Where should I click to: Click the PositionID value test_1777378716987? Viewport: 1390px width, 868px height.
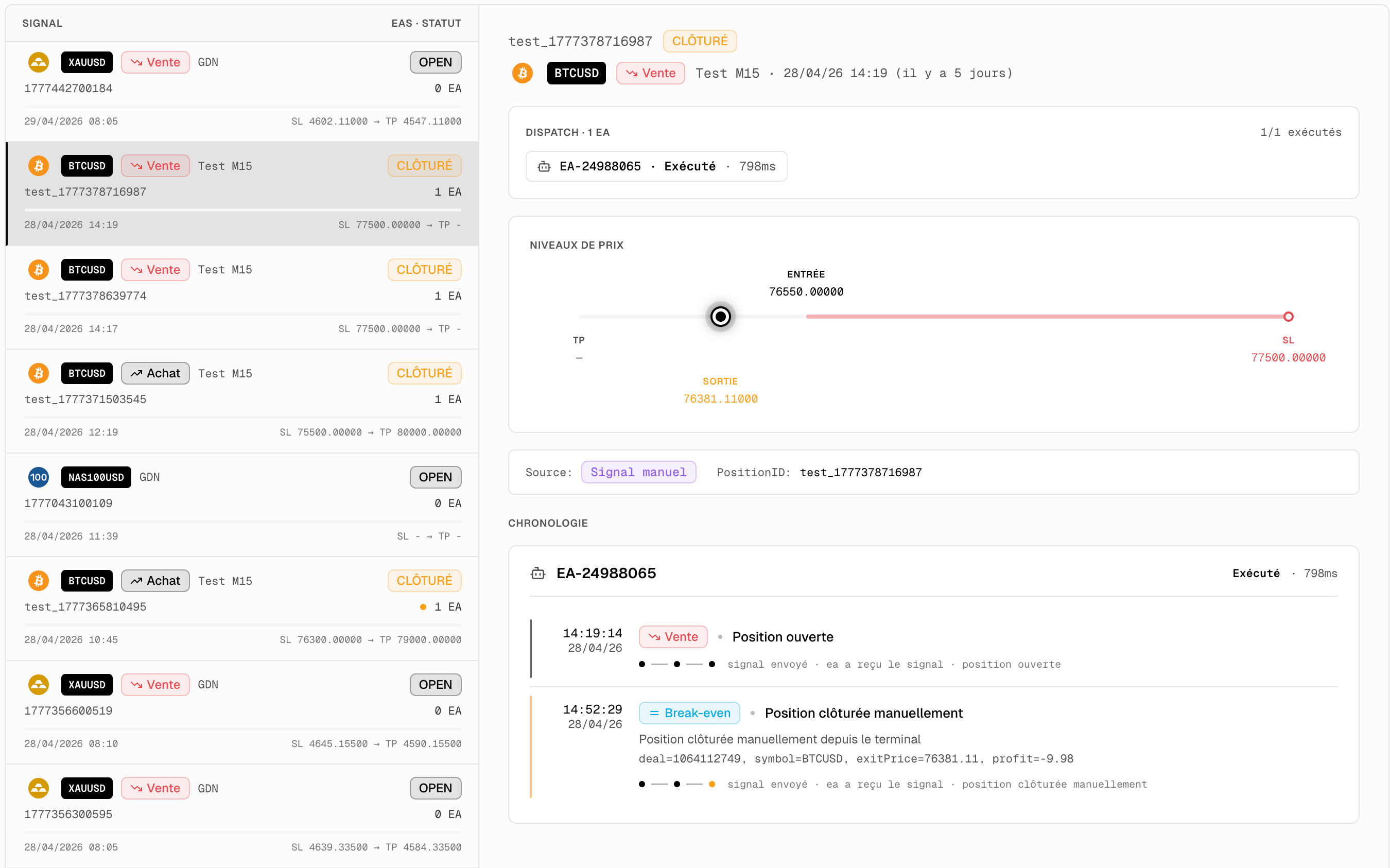point(861,473)
